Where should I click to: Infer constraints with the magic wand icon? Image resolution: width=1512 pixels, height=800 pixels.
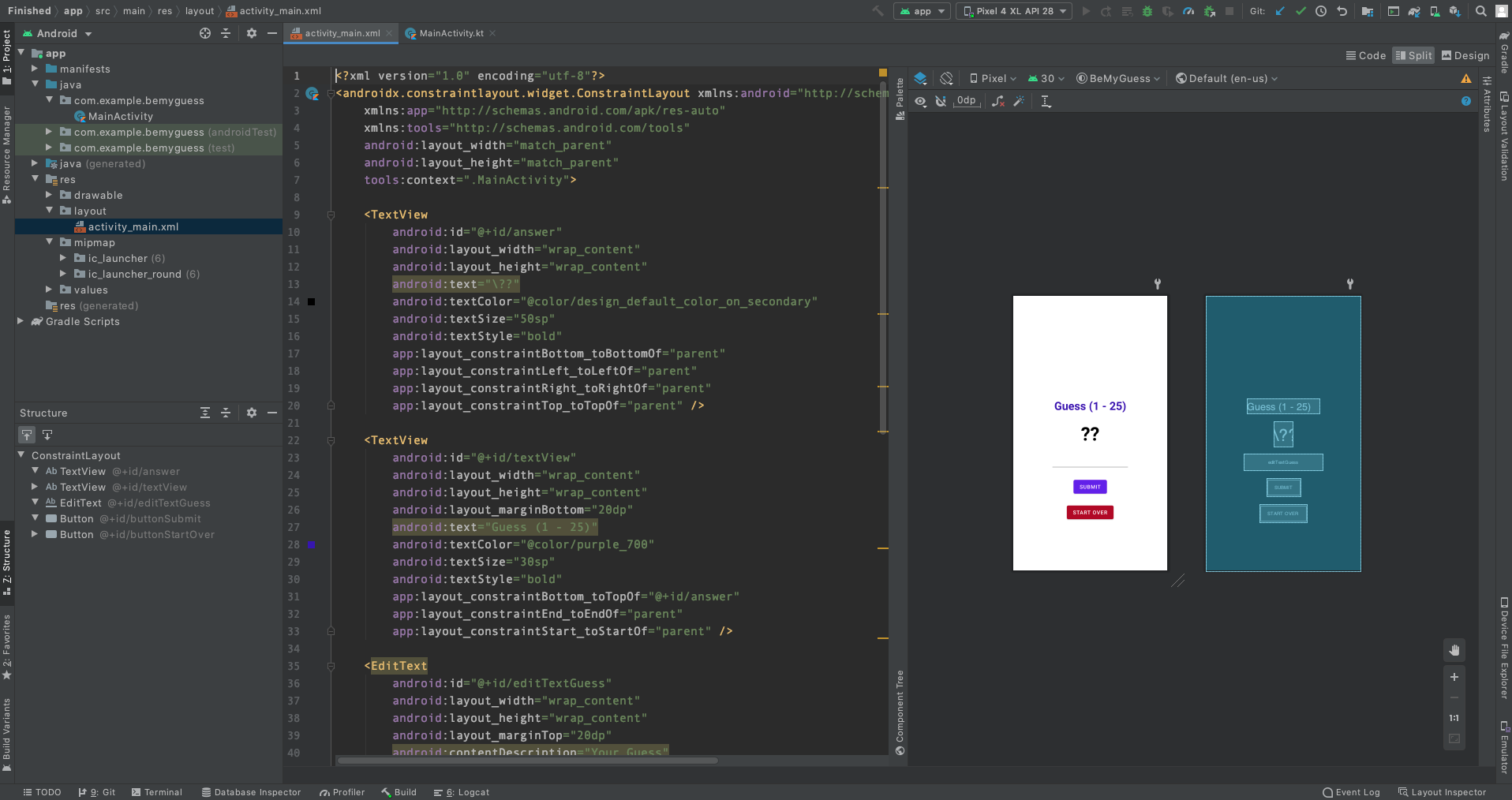pyautogui.click(x=1020, y=101)
